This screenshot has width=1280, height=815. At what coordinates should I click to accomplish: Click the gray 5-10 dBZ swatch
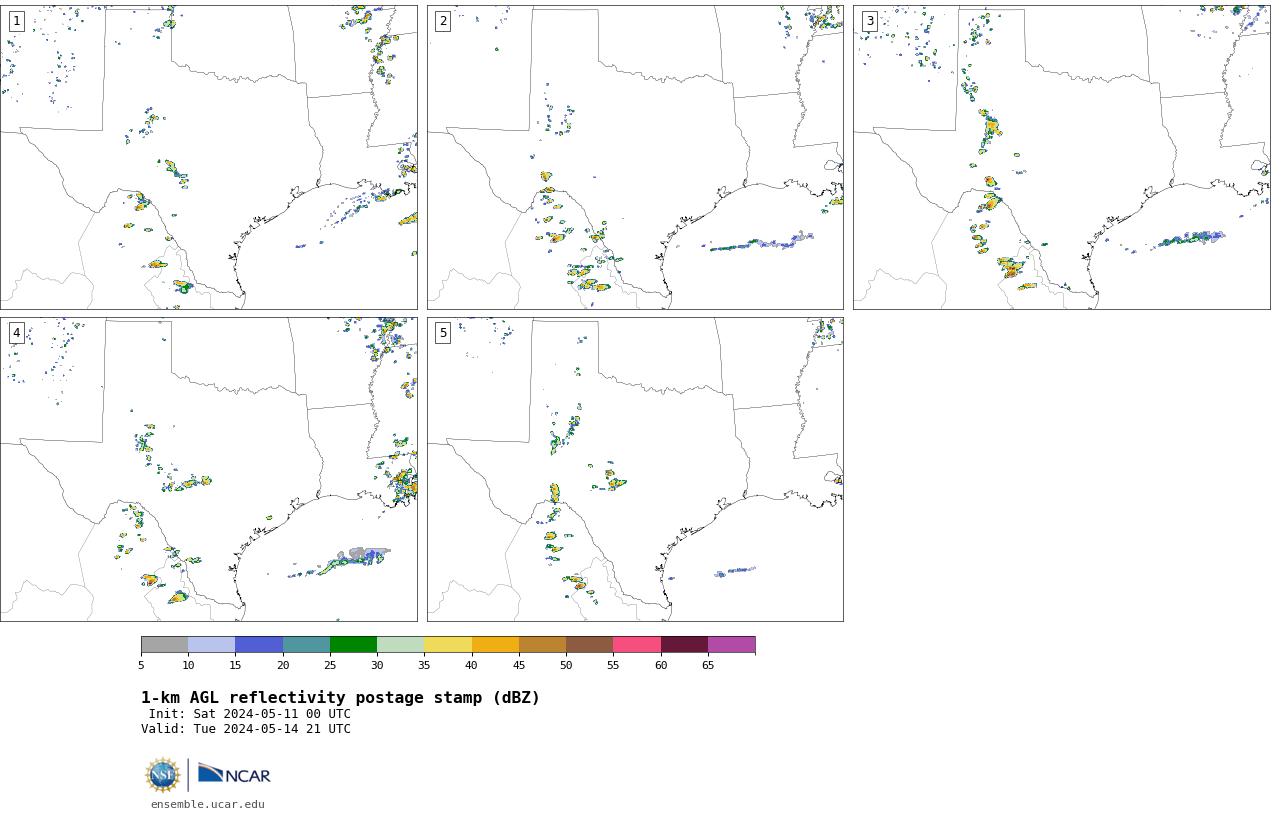point(164,645)
